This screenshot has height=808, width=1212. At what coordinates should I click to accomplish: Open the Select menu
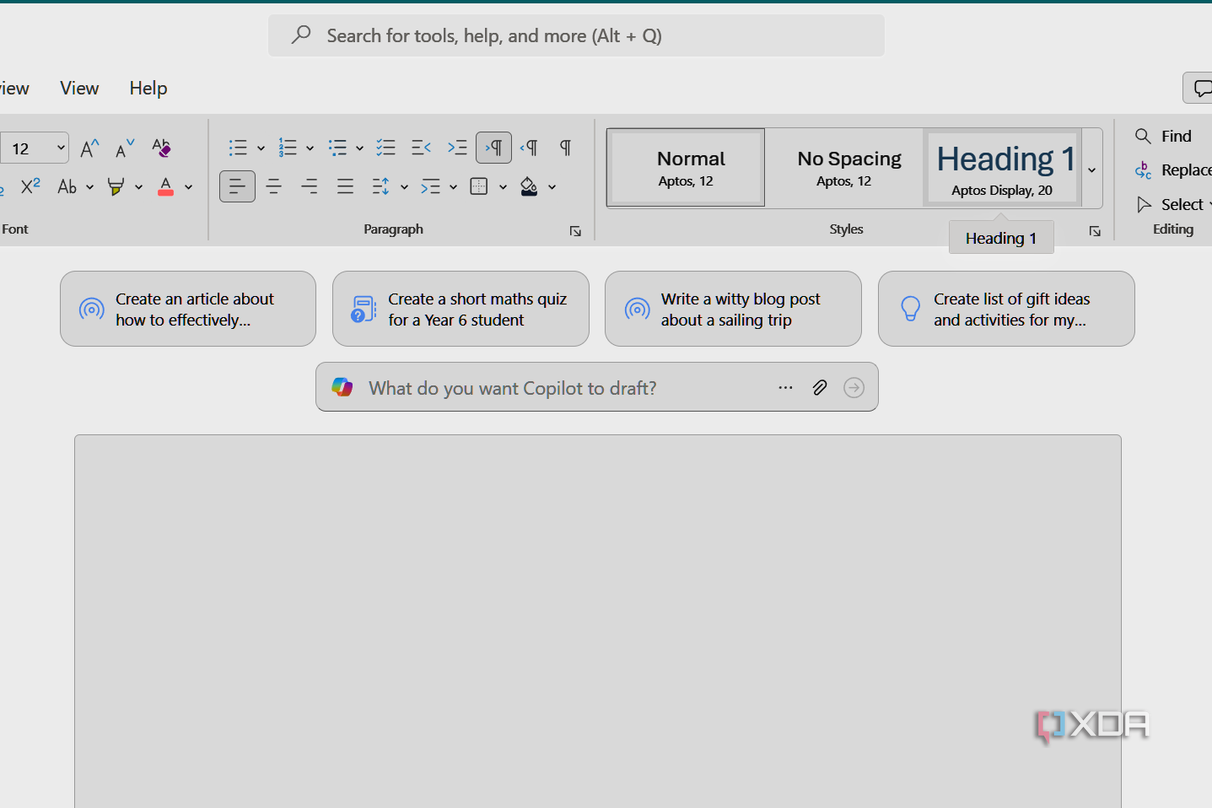point(1172,204)
